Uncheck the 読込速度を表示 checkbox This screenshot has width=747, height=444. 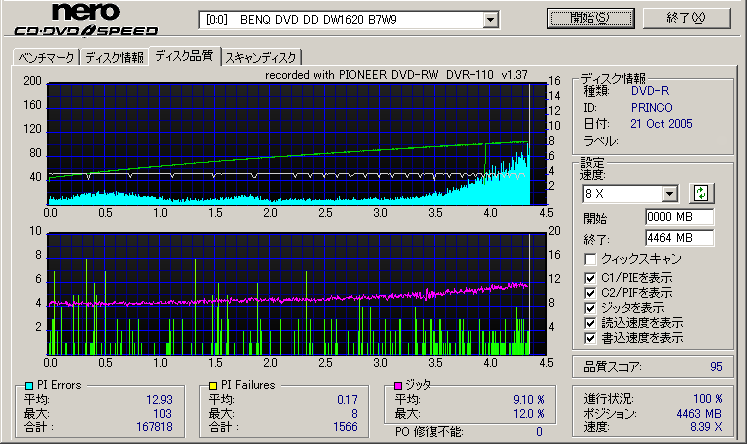coord(590,323)
